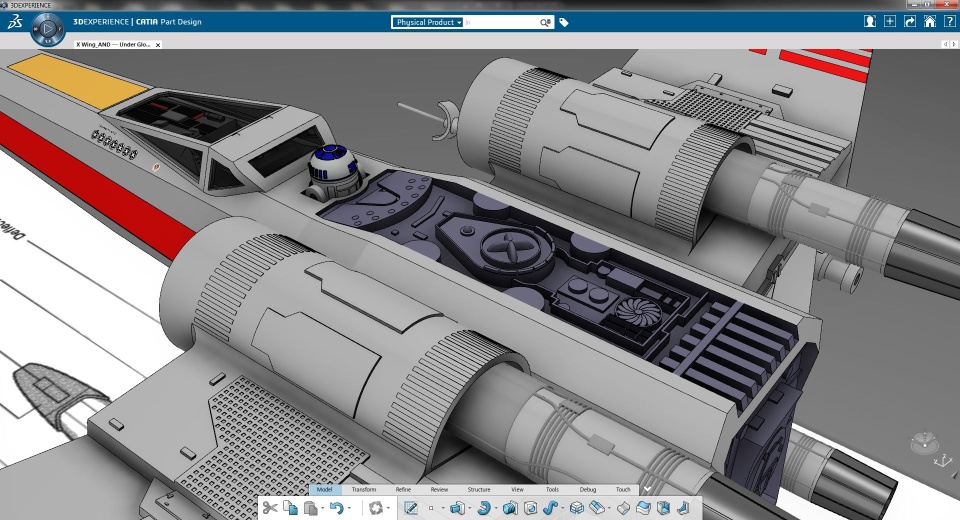Screen dimensions: 960x520
Task: Switch to the Transform tab
Action: click(364, 489)
